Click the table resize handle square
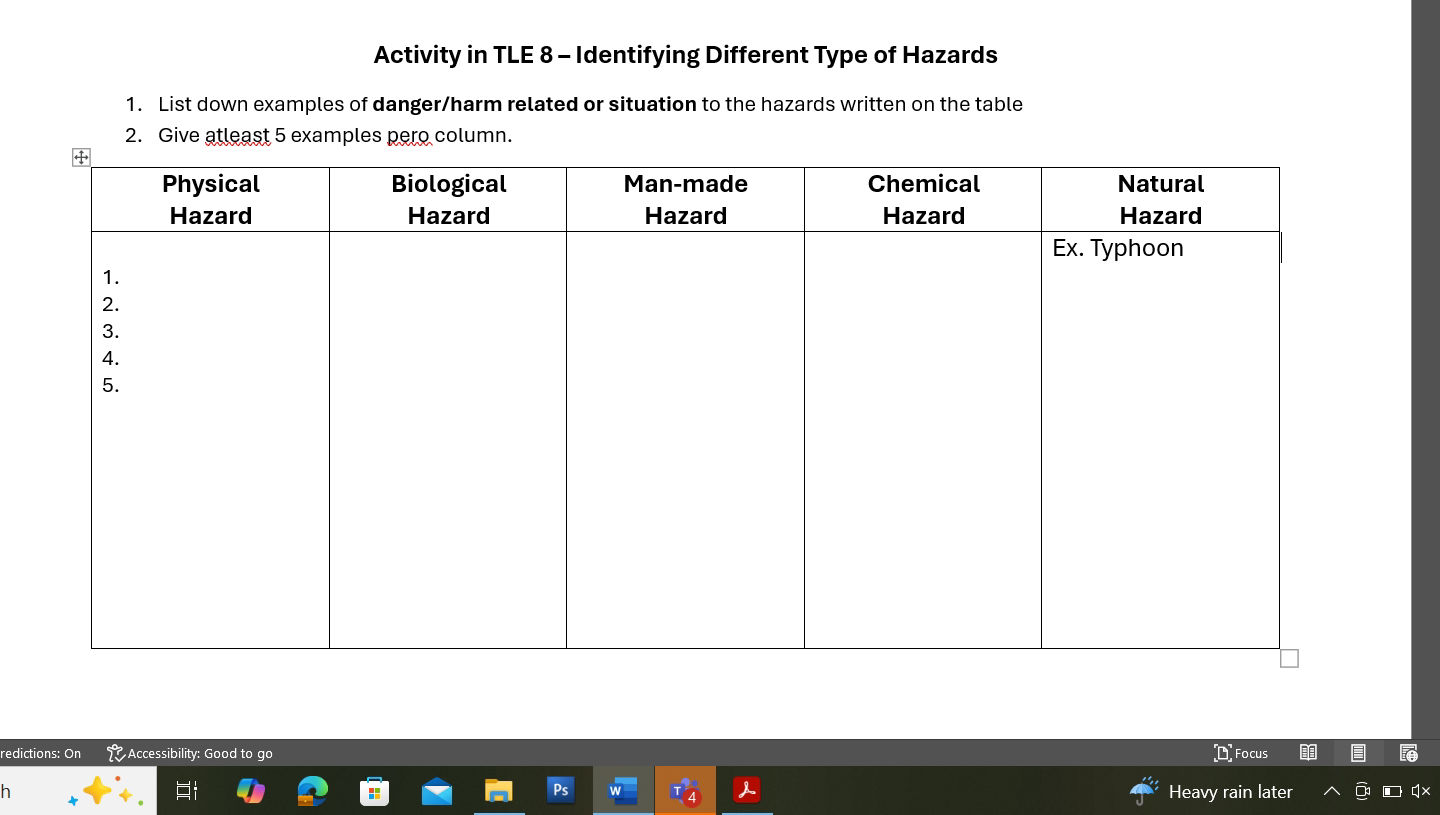 [x=1289, y=658]
